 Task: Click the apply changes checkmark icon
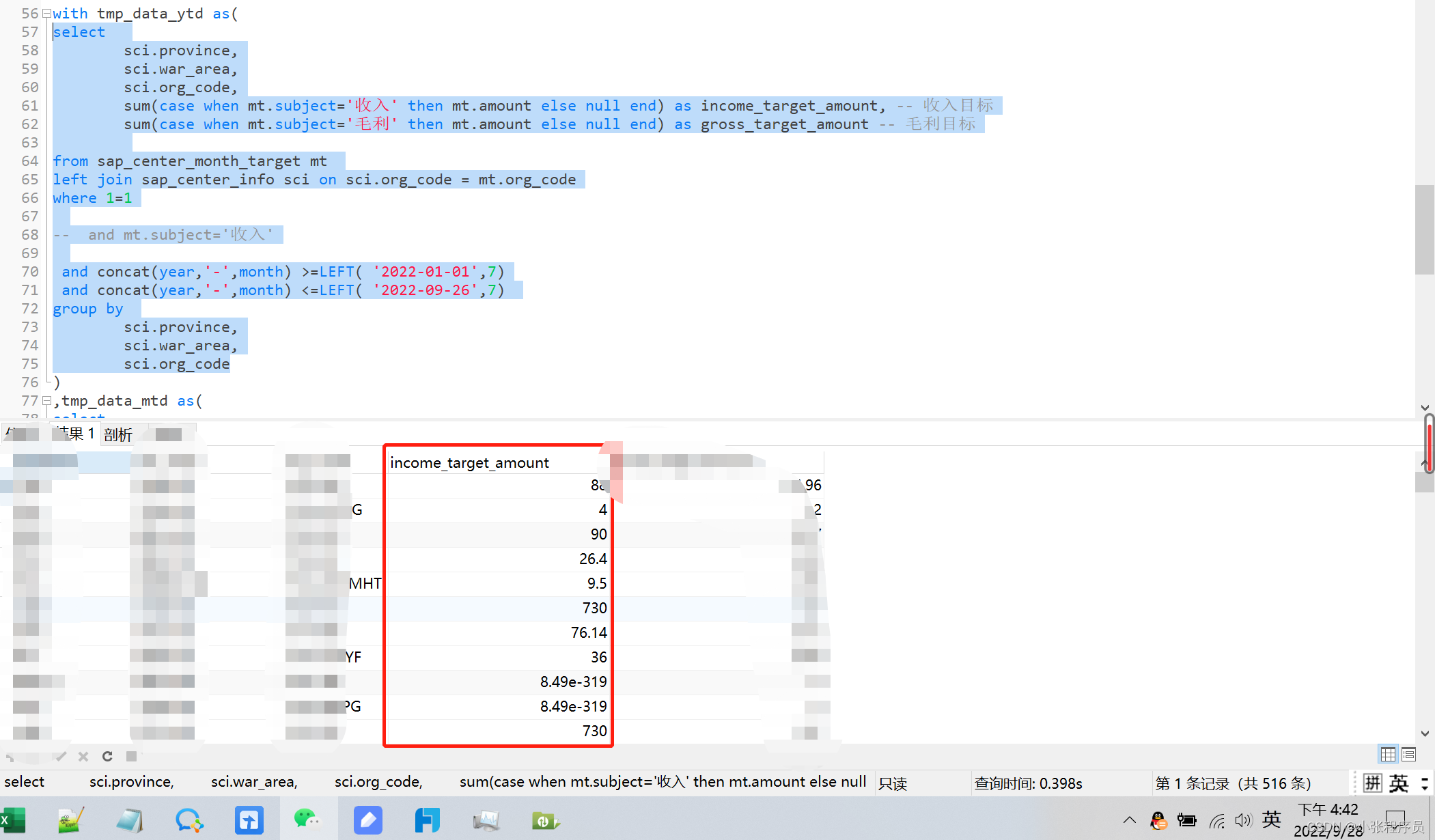pyautogui.click(x=61, y=756)
